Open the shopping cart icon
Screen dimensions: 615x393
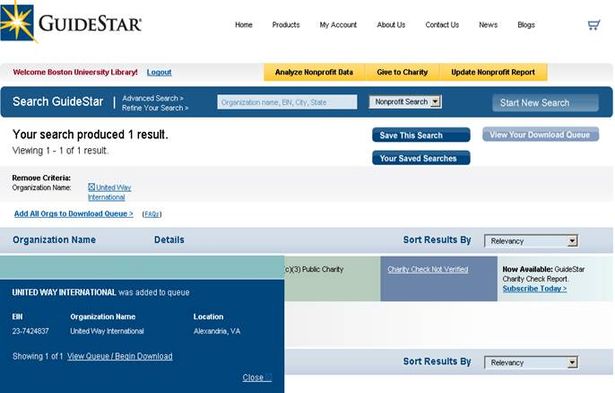point(594,25)
